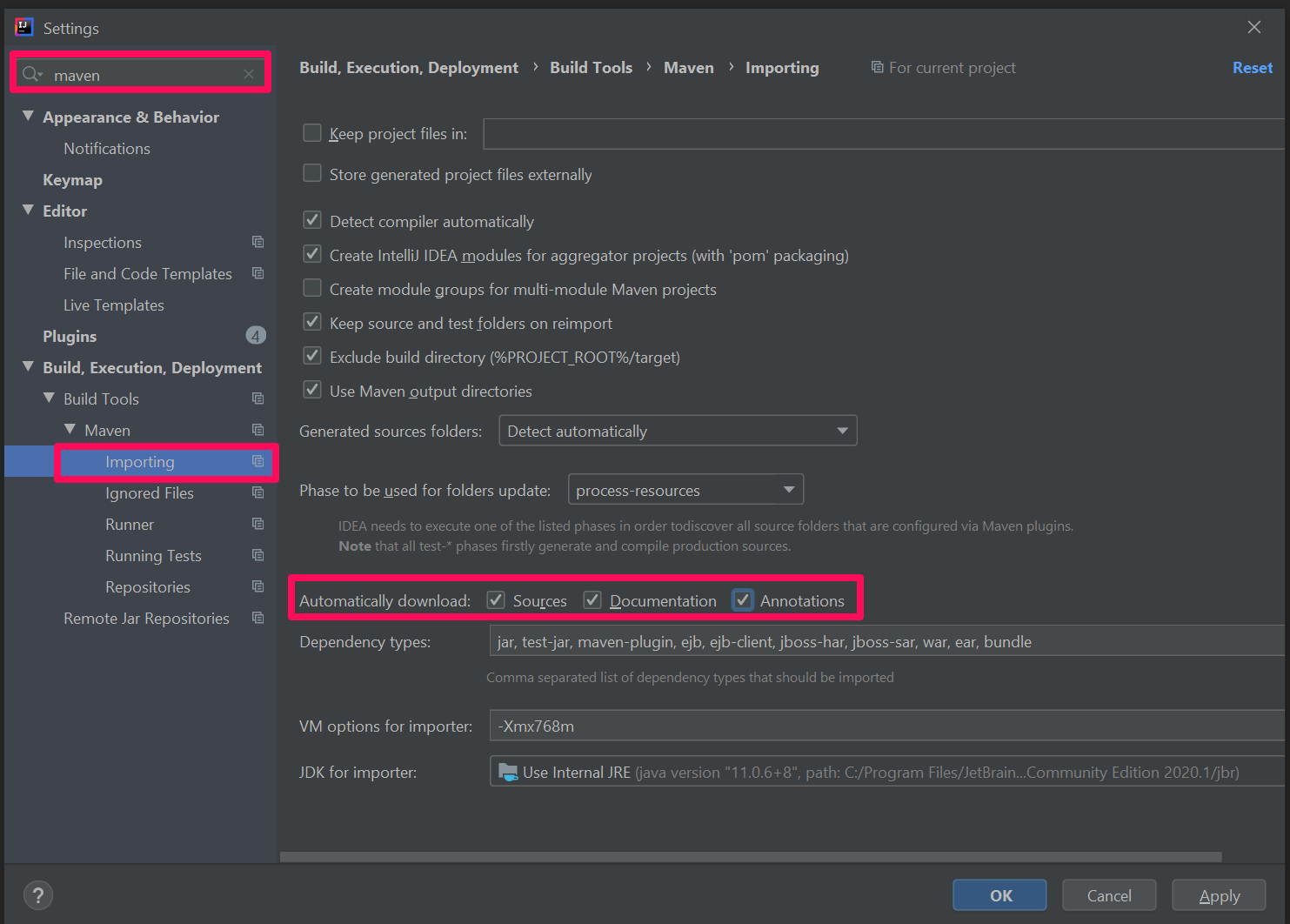Click the help question mark icon

[38, 895]
